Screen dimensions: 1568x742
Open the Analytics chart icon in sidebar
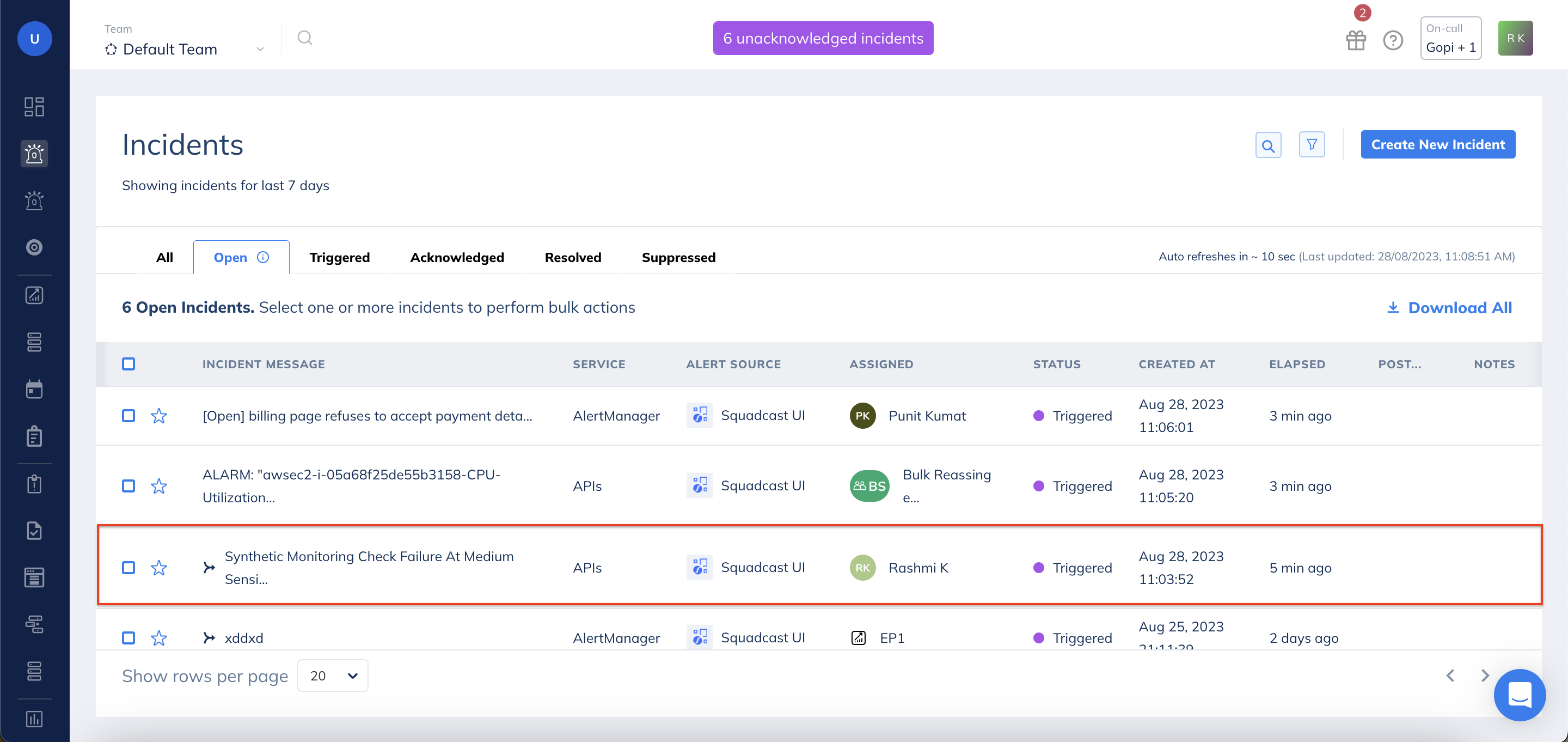click(x=34, y=295)
